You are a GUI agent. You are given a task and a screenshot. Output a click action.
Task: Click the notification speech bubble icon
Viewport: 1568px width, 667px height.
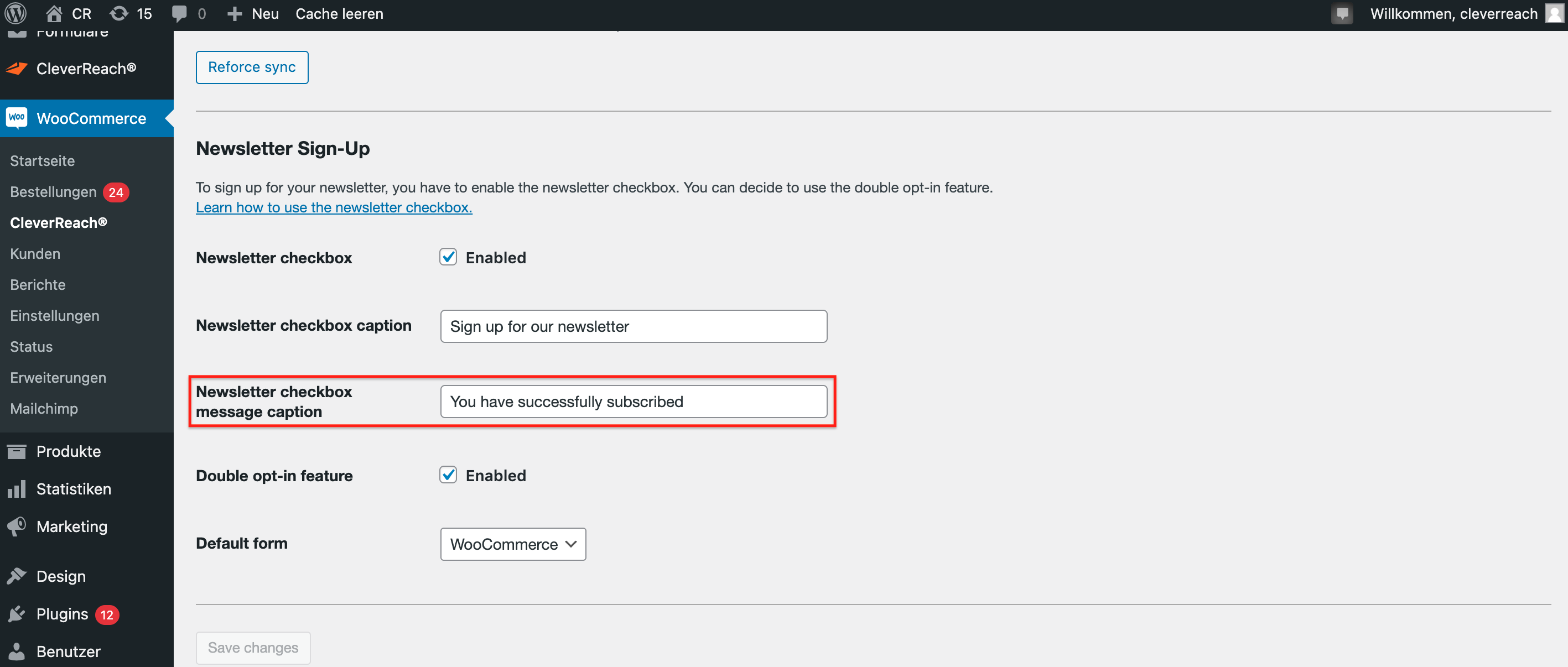point(1342,13)
